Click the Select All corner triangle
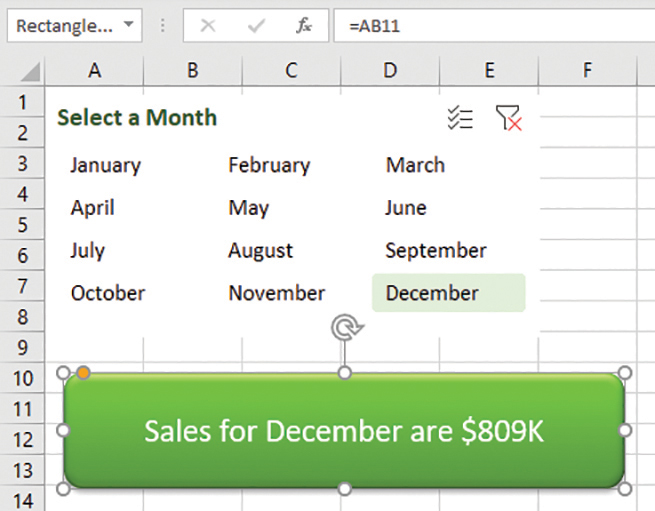This screenshot has width=655, height=511. (29, 71)
